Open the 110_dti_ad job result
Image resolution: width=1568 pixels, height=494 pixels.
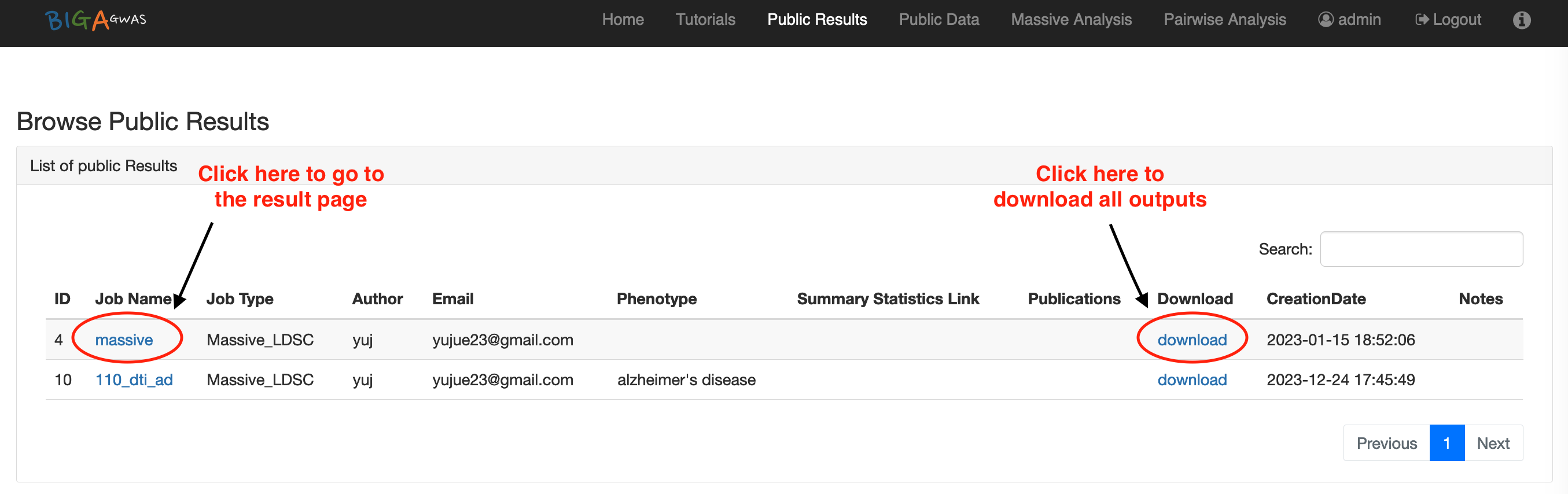pos(134,379)
